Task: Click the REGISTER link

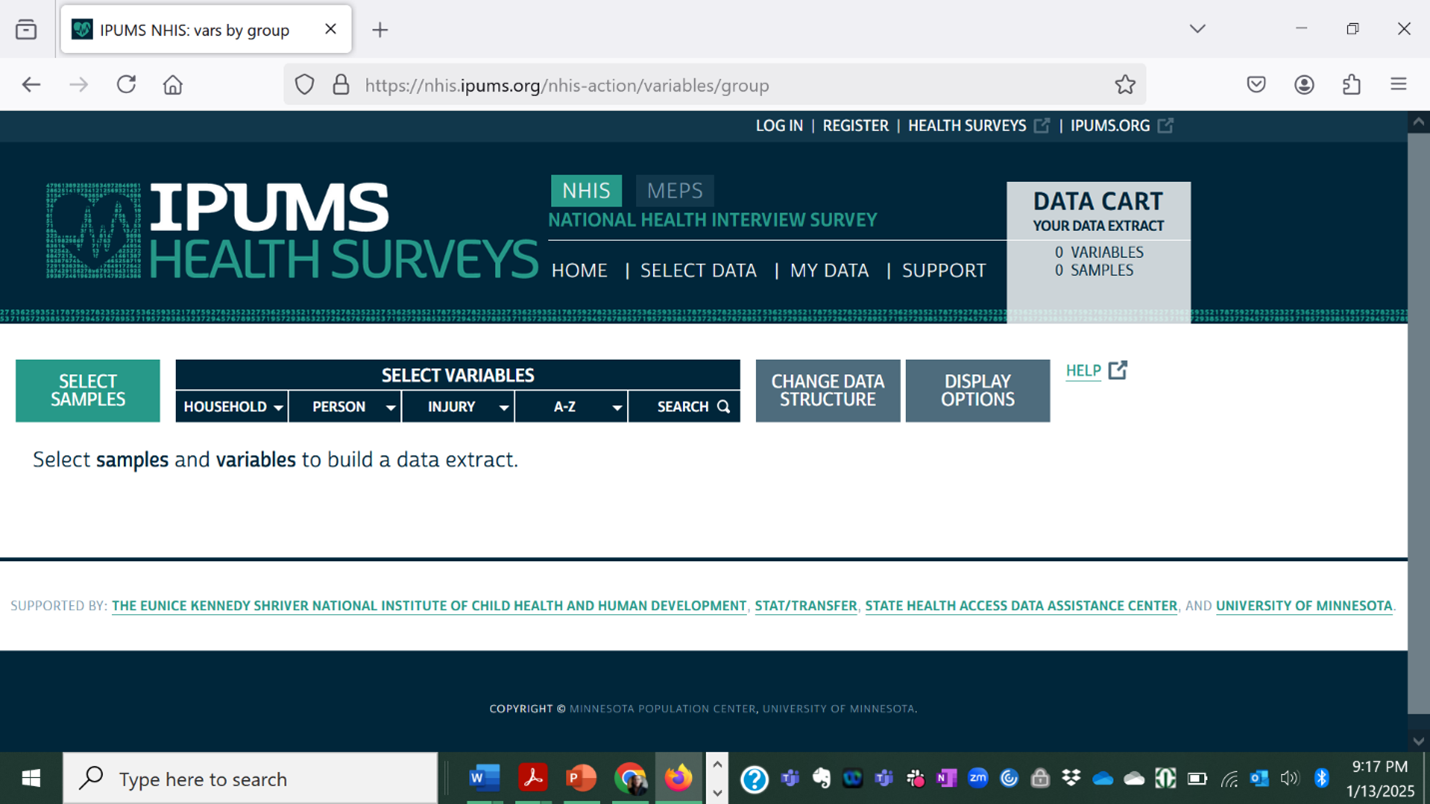Action: (x=855, y=126)
